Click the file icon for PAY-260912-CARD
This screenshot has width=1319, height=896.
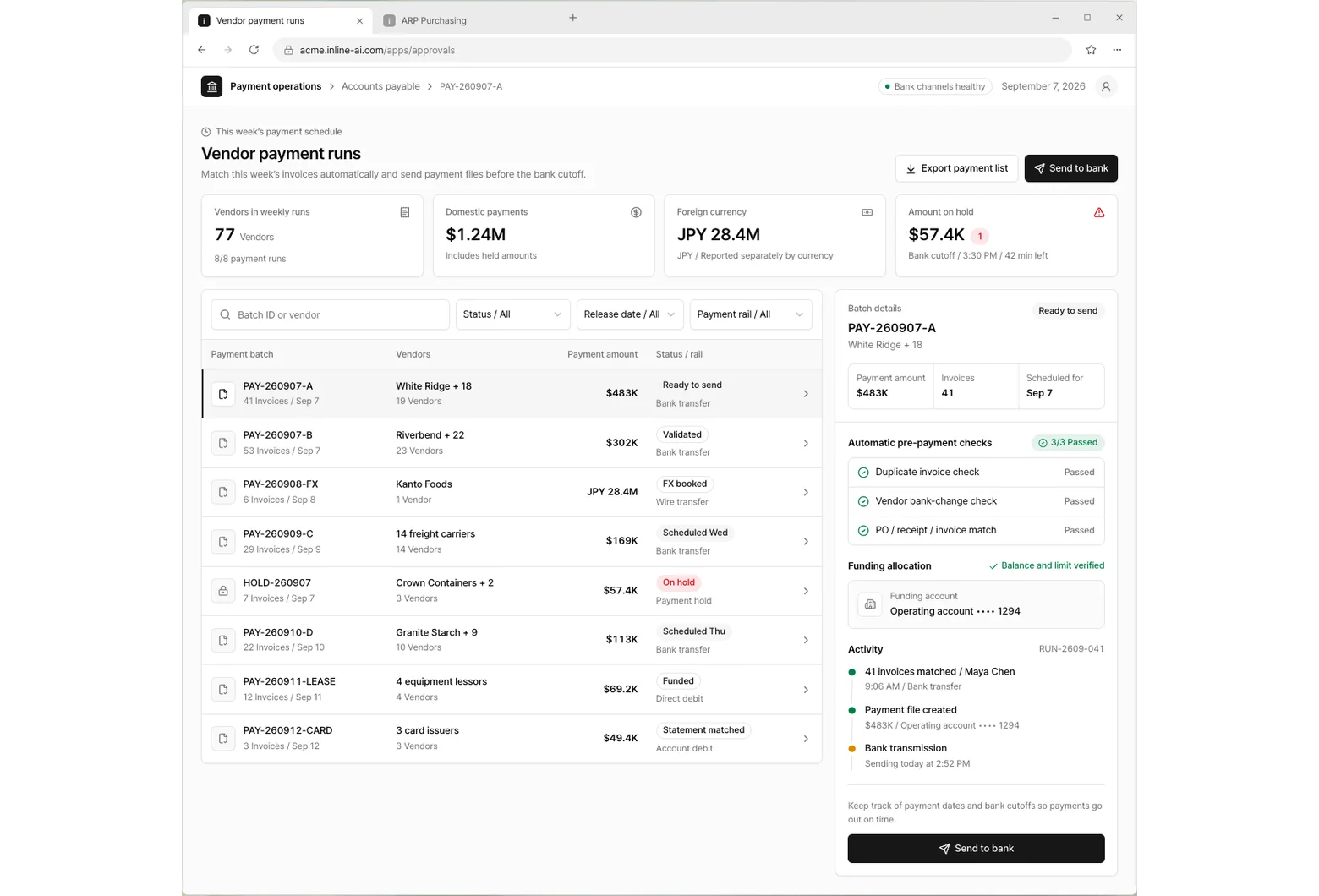pos(223,738)
